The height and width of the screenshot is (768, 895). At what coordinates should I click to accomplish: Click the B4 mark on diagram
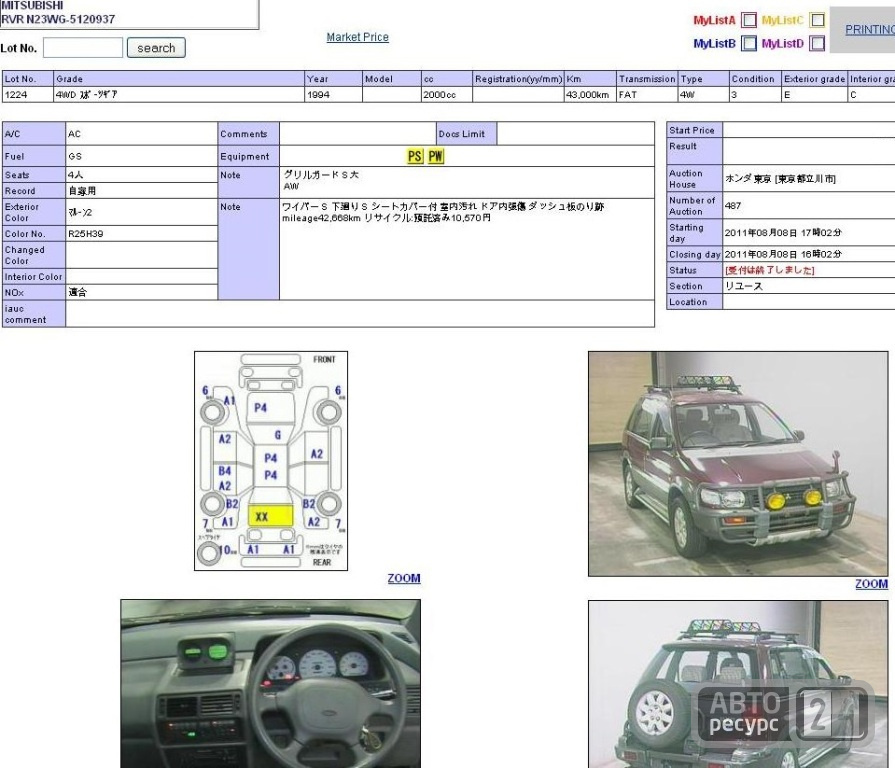click(225, 471)
